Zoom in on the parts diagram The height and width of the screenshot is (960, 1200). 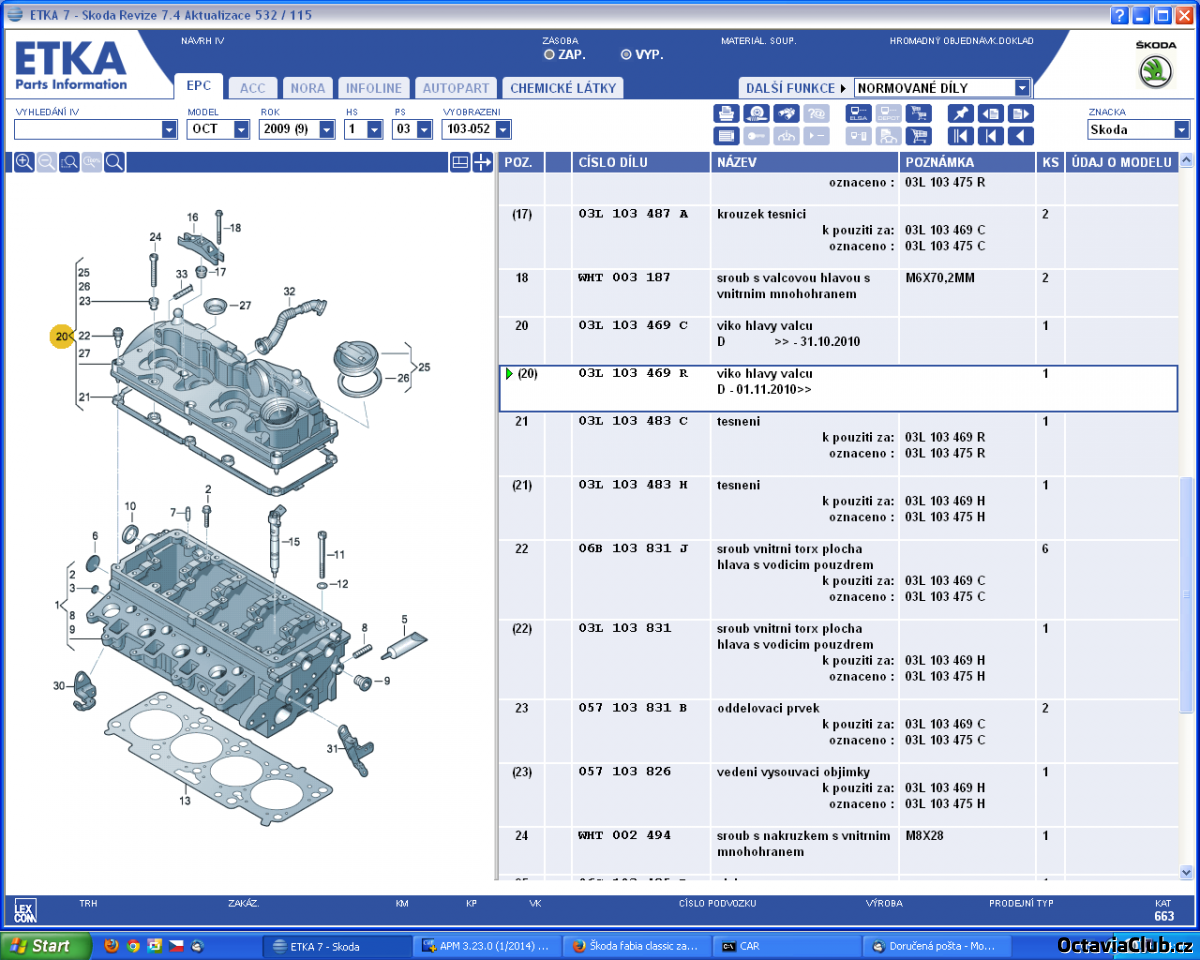pyautogui.click(x=24, y=162)
